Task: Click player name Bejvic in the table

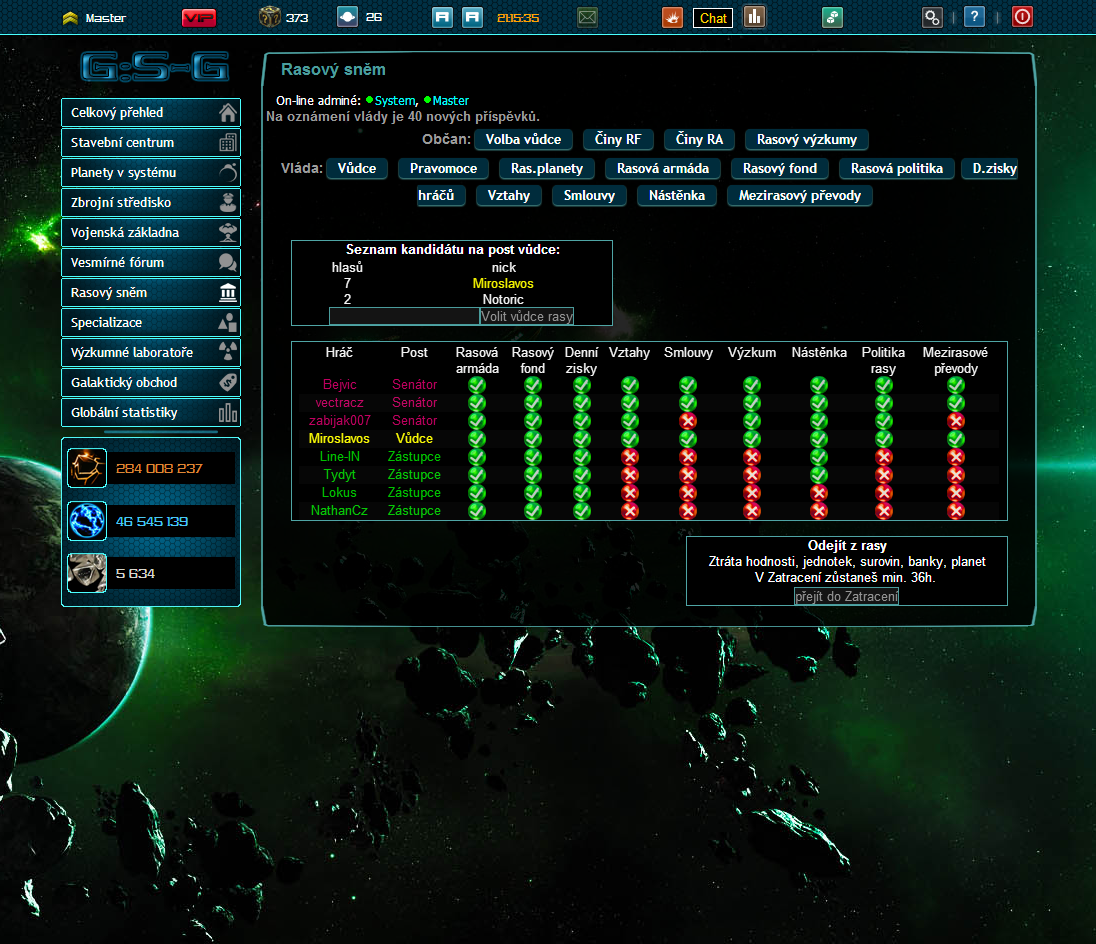Action: click(x=340, y=384)
